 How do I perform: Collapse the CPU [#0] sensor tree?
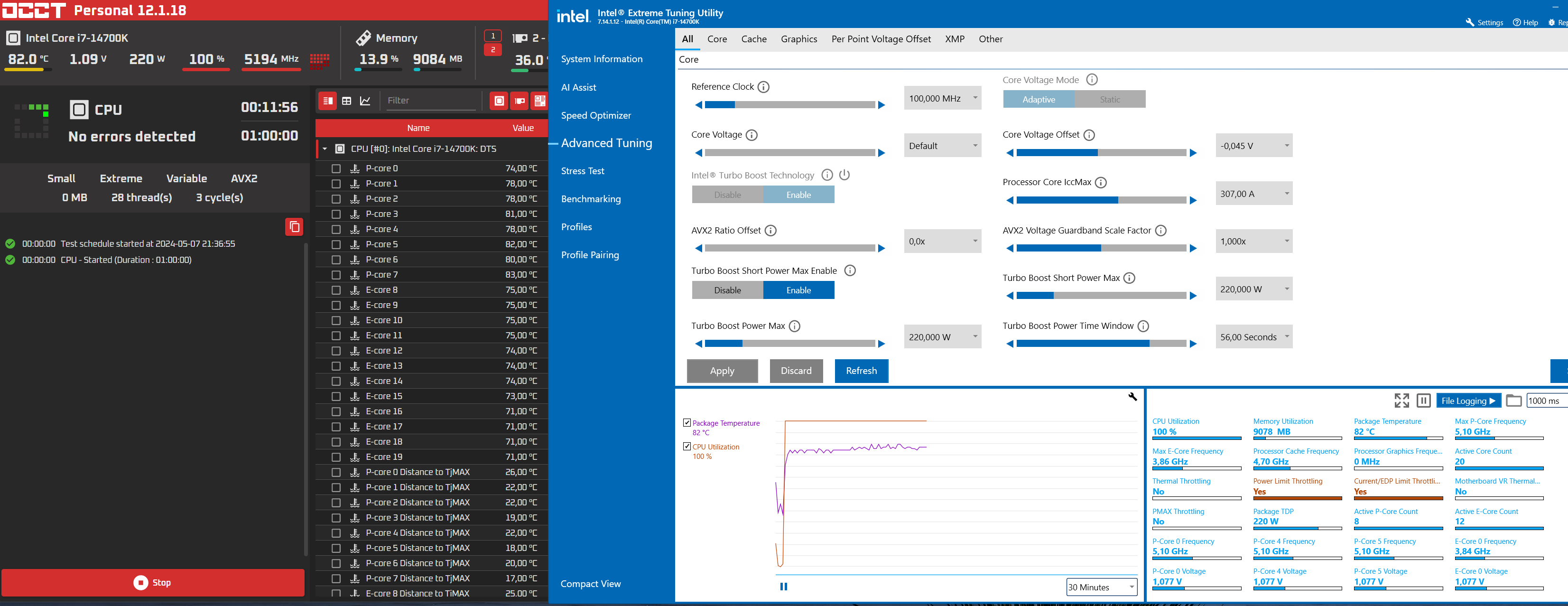pyautogui.click(x=325, y=149)
